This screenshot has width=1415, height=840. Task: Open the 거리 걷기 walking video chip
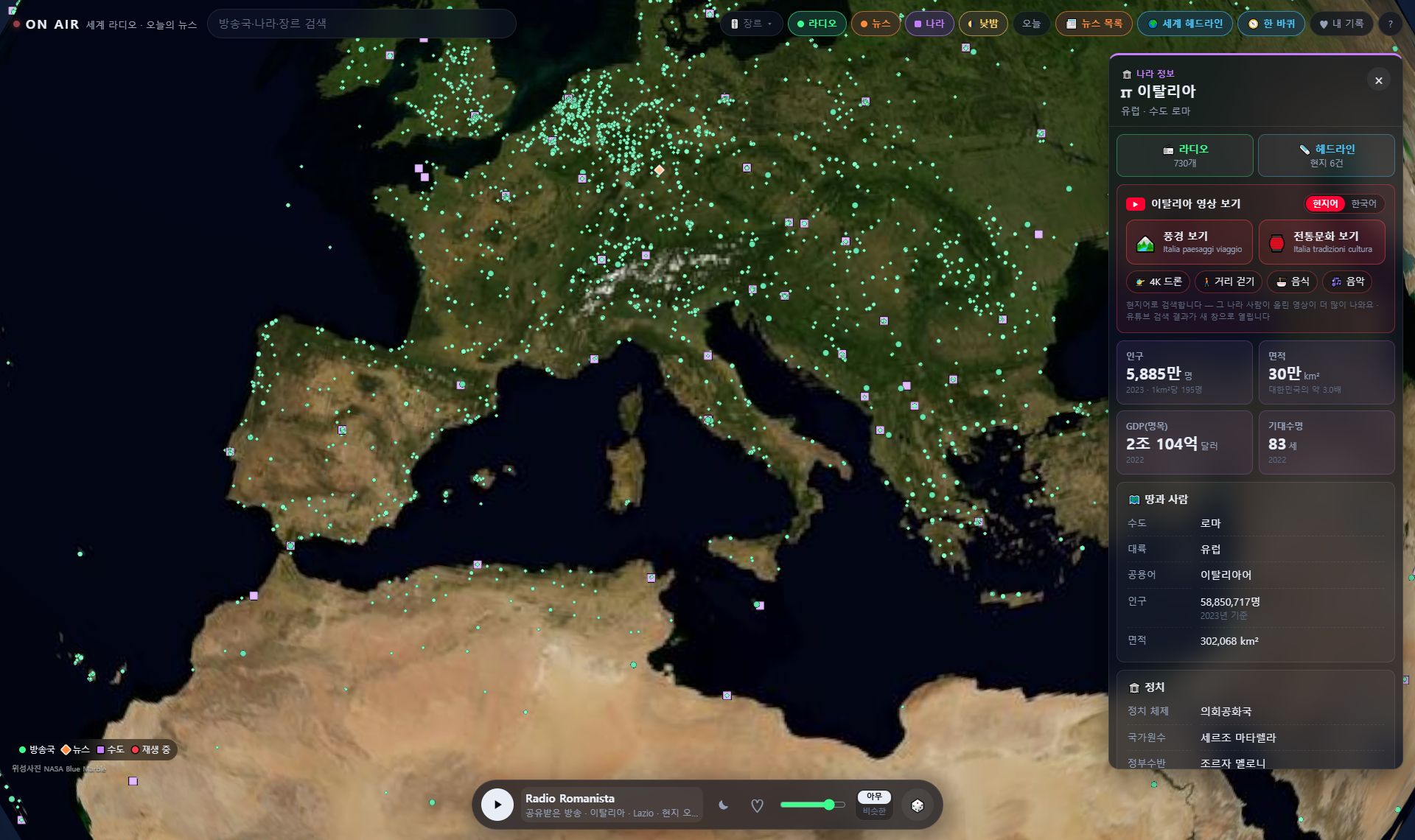(x=1228, y=281)
